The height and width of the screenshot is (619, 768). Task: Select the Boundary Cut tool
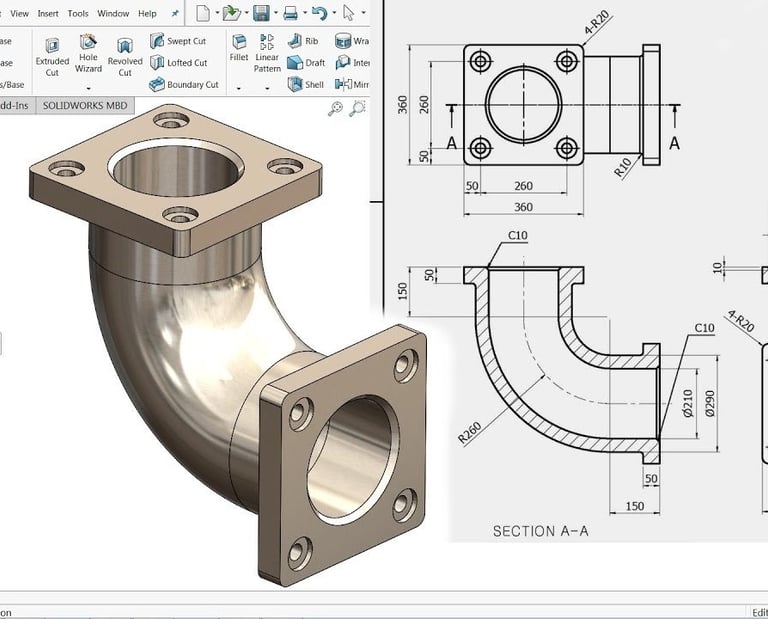184,84
